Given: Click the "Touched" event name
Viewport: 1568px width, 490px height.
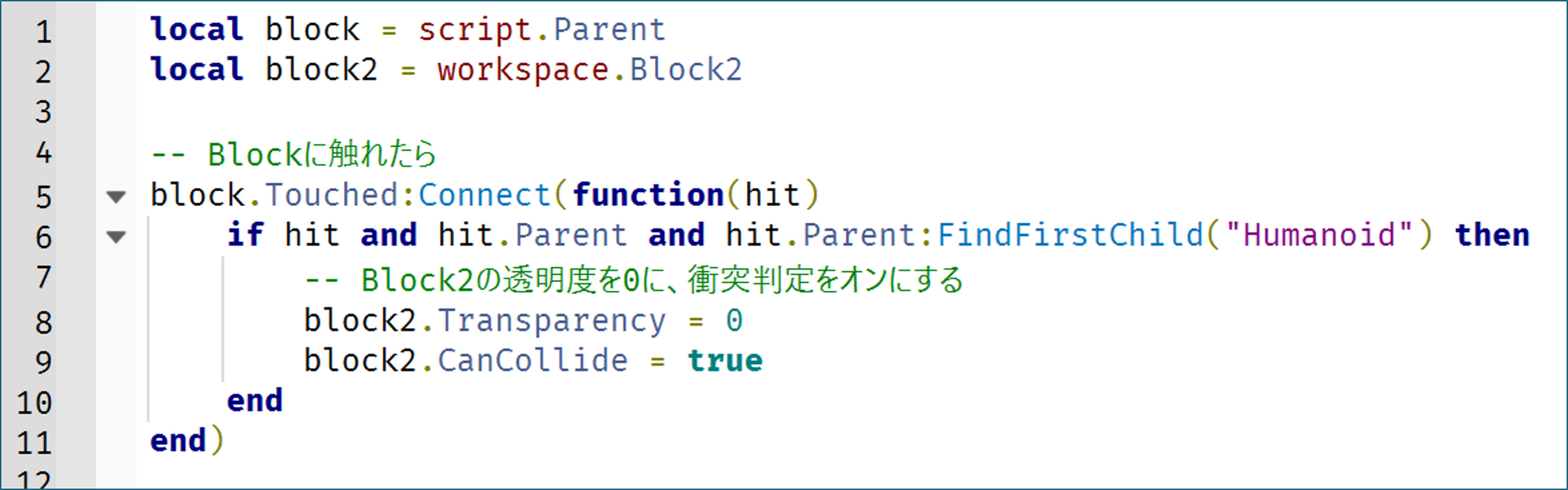Looking at the screenshot, I should point(331,195).
